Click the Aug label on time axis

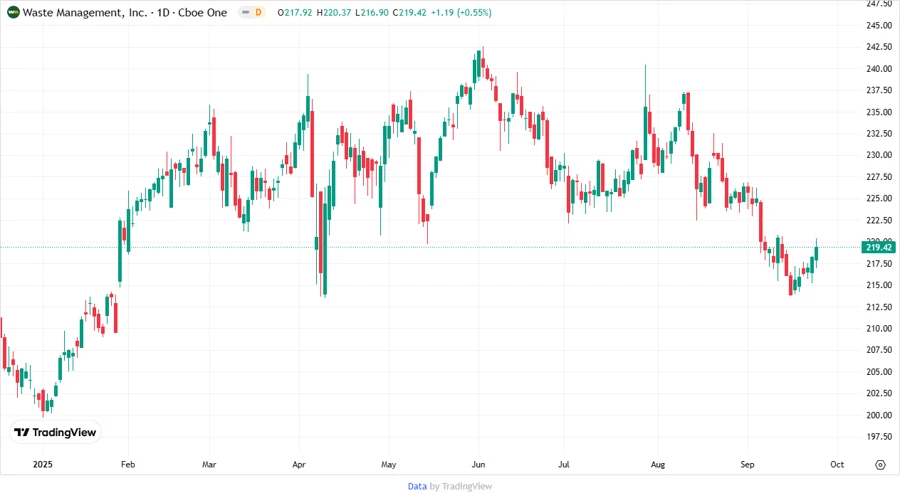pyautogui.click(x=658, y=464)
